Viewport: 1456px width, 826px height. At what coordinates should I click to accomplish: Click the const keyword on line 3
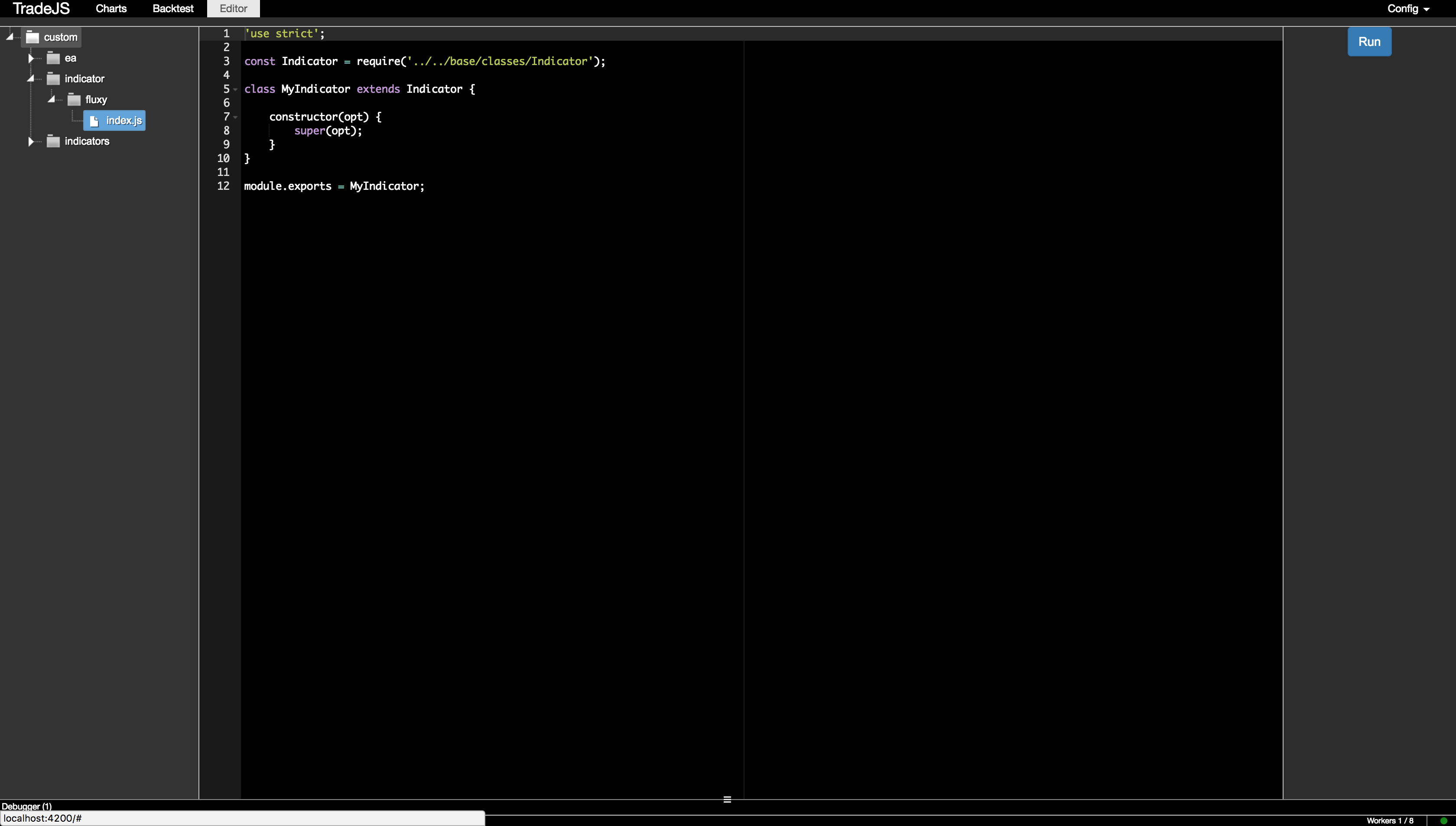[259, 61]
